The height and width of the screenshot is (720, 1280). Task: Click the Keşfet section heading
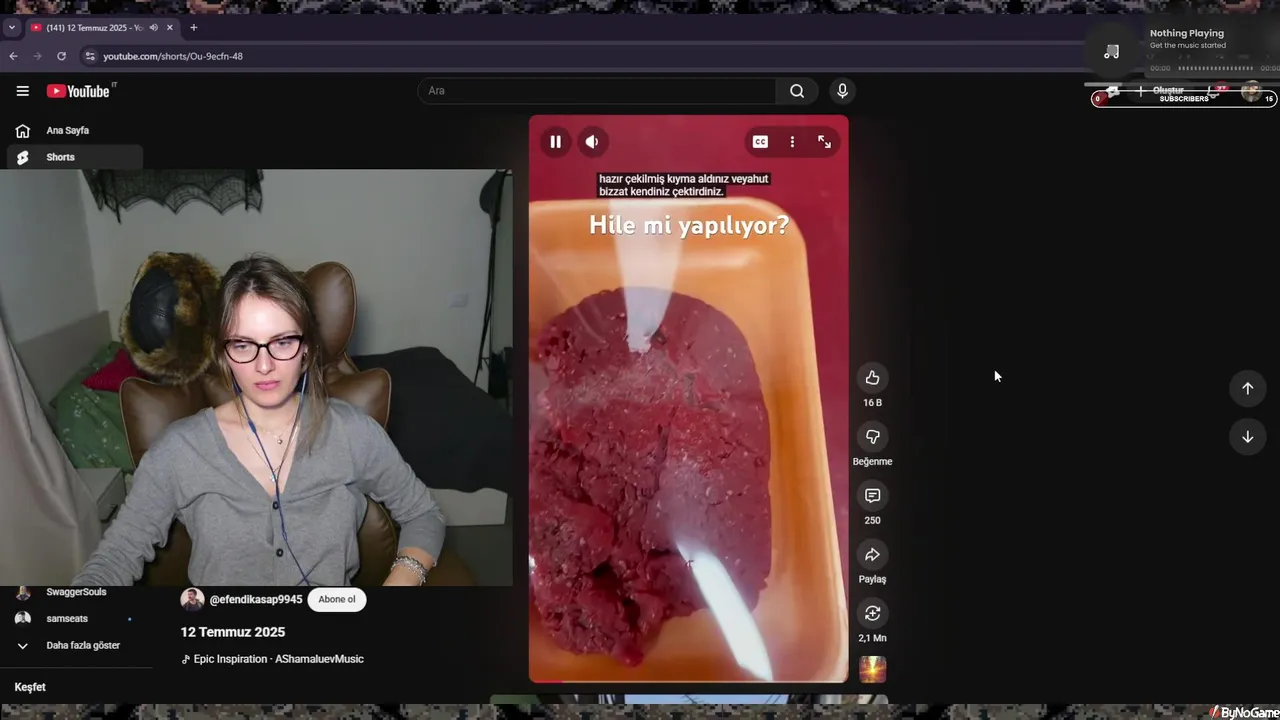[30, 687]
